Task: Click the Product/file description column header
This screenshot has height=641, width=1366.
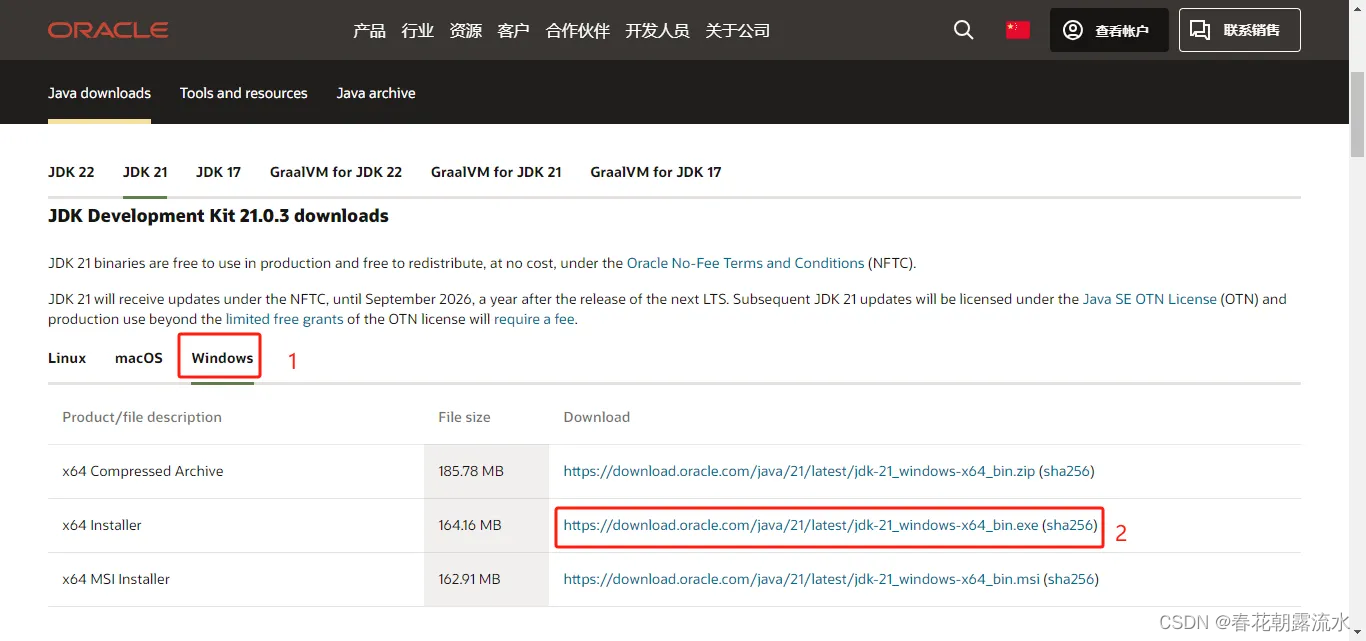Action: pyautogui.click(x=142, y=417)
